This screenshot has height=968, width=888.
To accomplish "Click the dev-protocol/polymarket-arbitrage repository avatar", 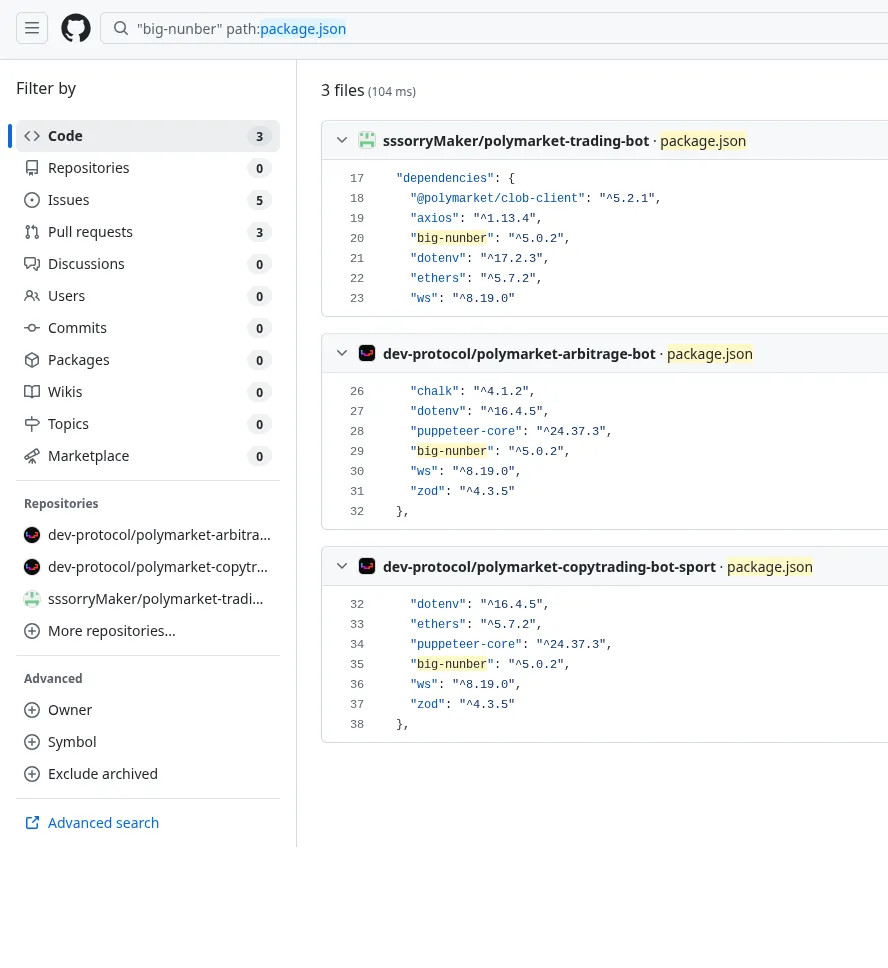I will click(32, 535).
